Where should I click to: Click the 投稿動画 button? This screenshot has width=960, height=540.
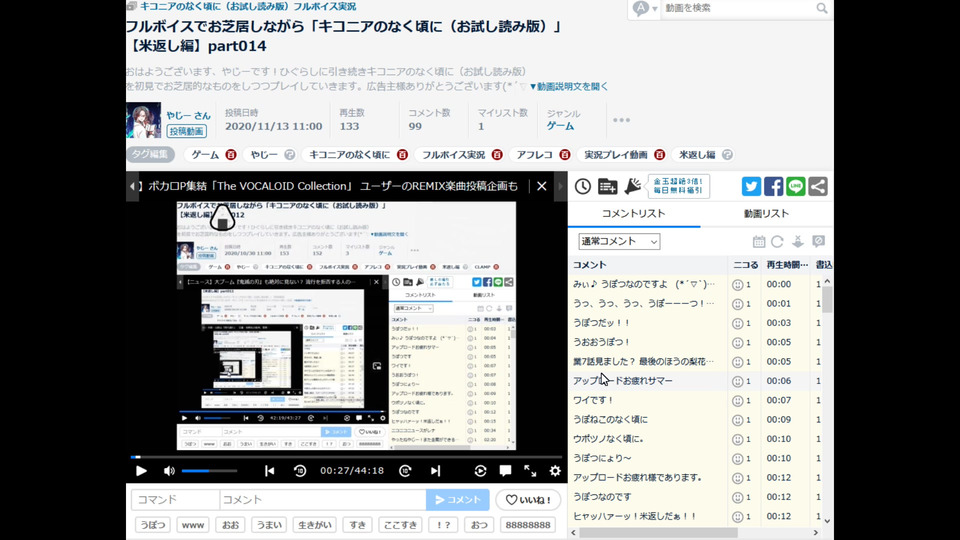187,131
